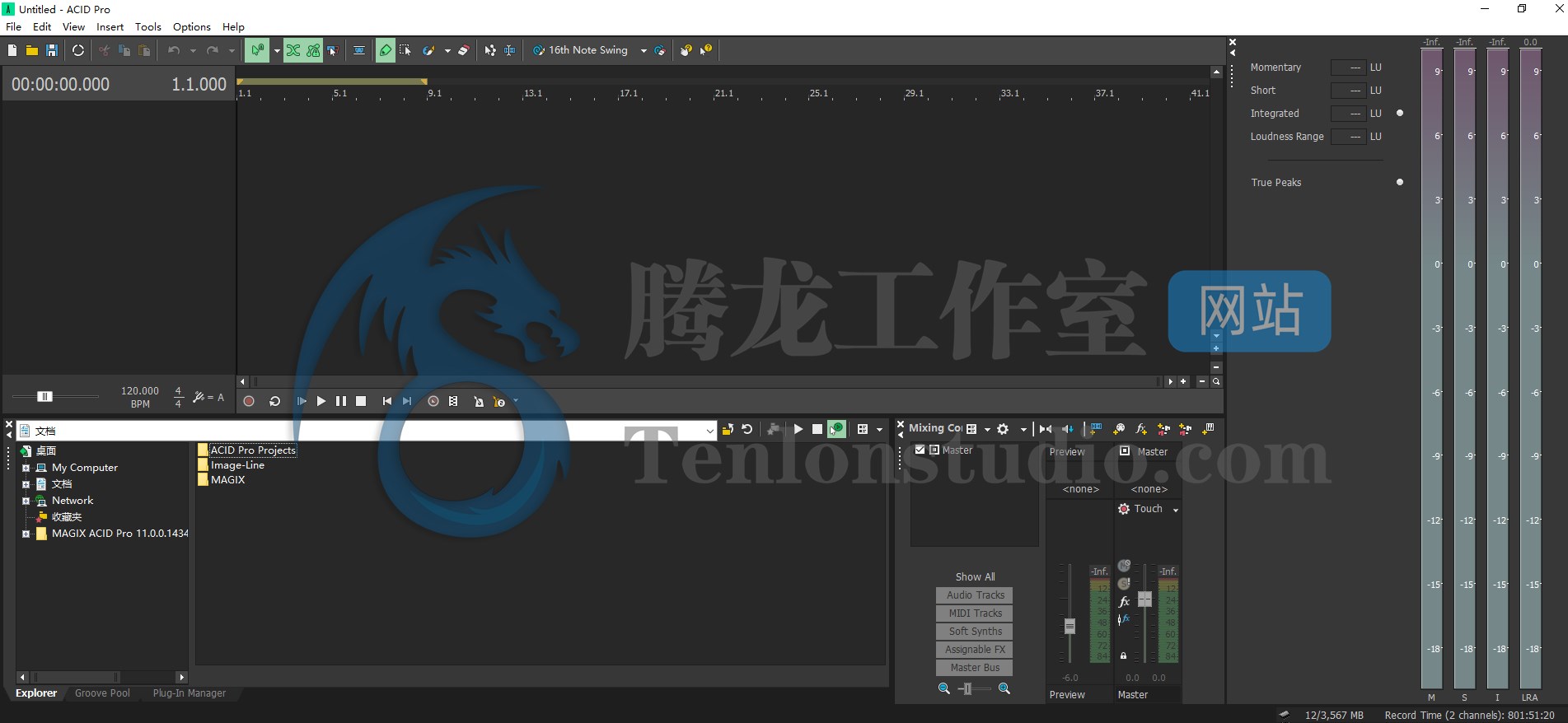
Task: Open Mixing Console properties gear
Action: [x=1003, y=429]
